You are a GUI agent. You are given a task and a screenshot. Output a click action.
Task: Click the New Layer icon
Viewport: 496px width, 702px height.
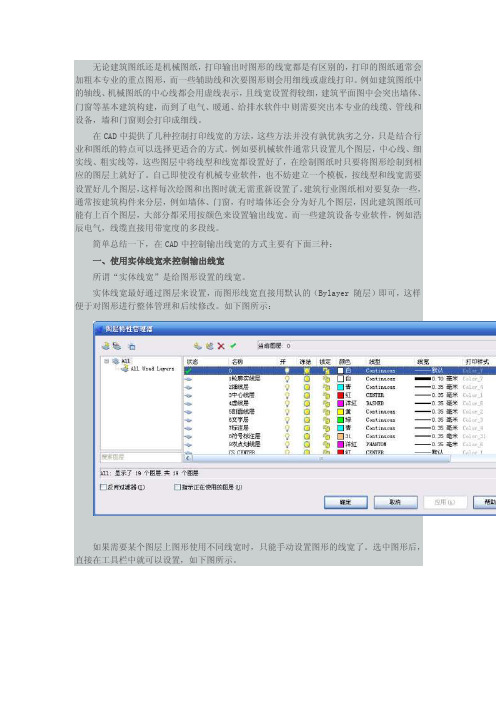point(197,346)
